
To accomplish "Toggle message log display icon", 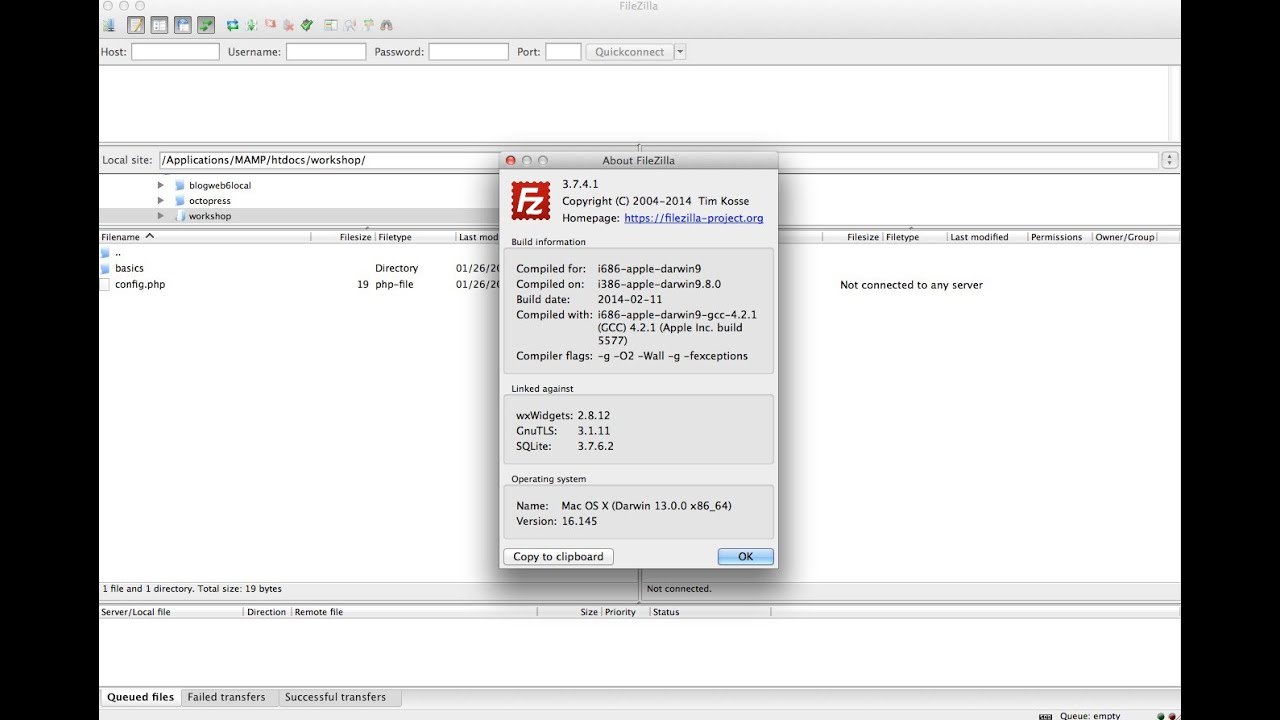I will [136, 25].
